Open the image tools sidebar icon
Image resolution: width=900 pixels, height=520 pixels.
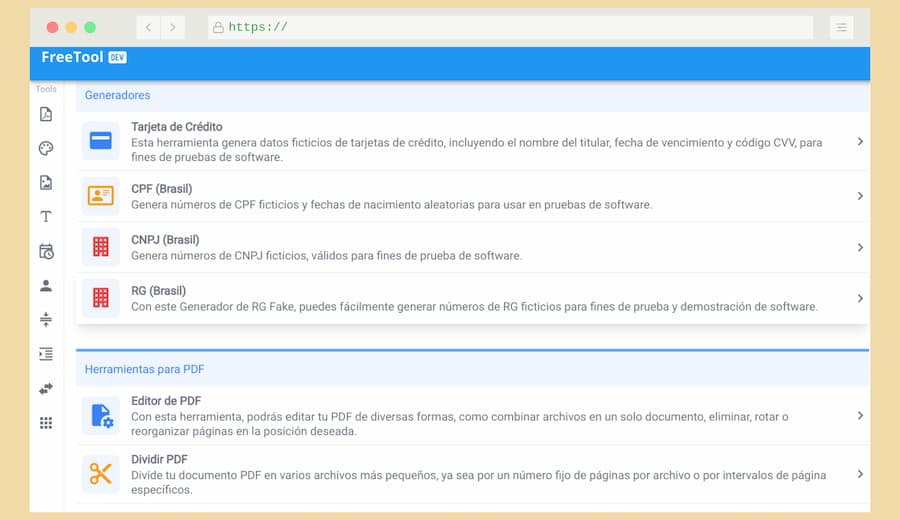pyautogui.click(x=46, y=183)
